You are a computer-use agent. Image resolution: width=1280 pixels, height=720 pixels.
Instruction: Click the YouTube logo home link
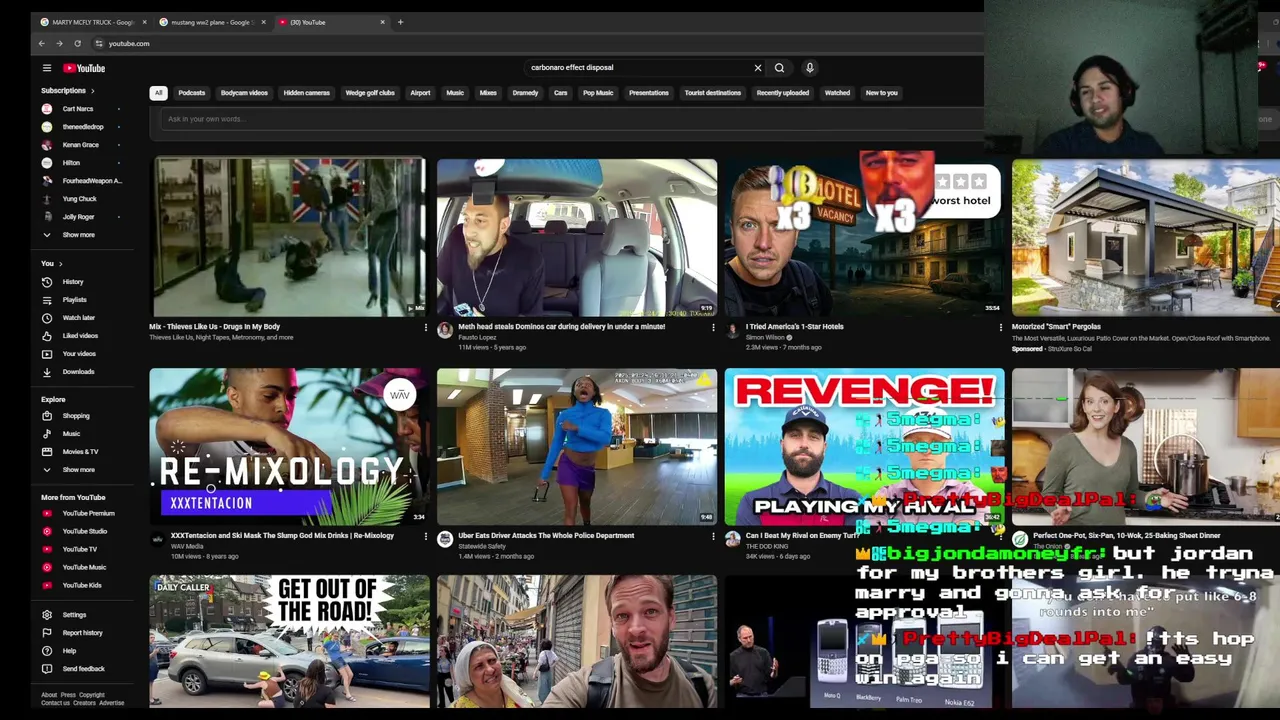pos(84,68)
